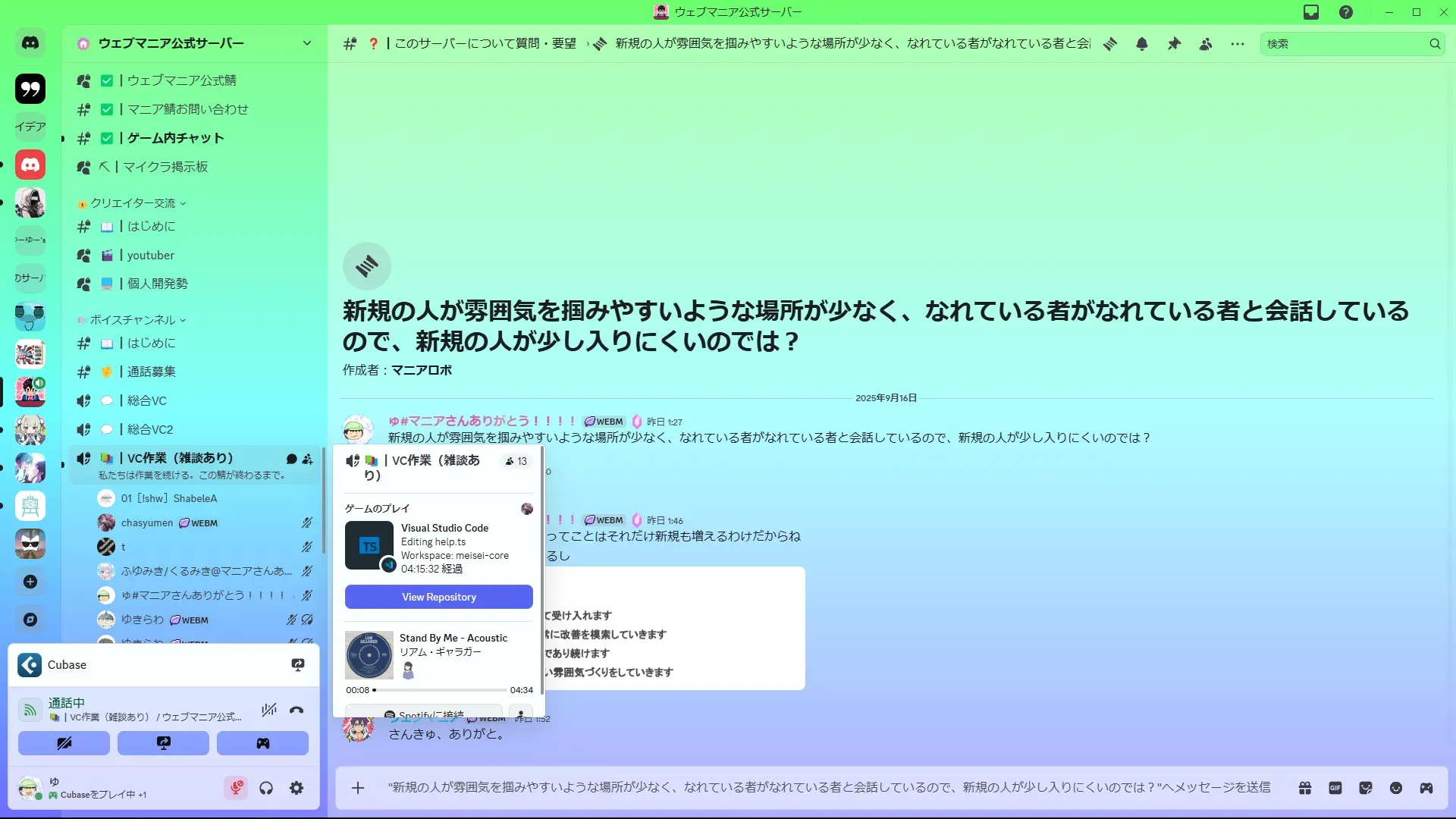The image size is (1456, 819).
Task: Open GIF picker in message bar
Action: coord(1335,788)
